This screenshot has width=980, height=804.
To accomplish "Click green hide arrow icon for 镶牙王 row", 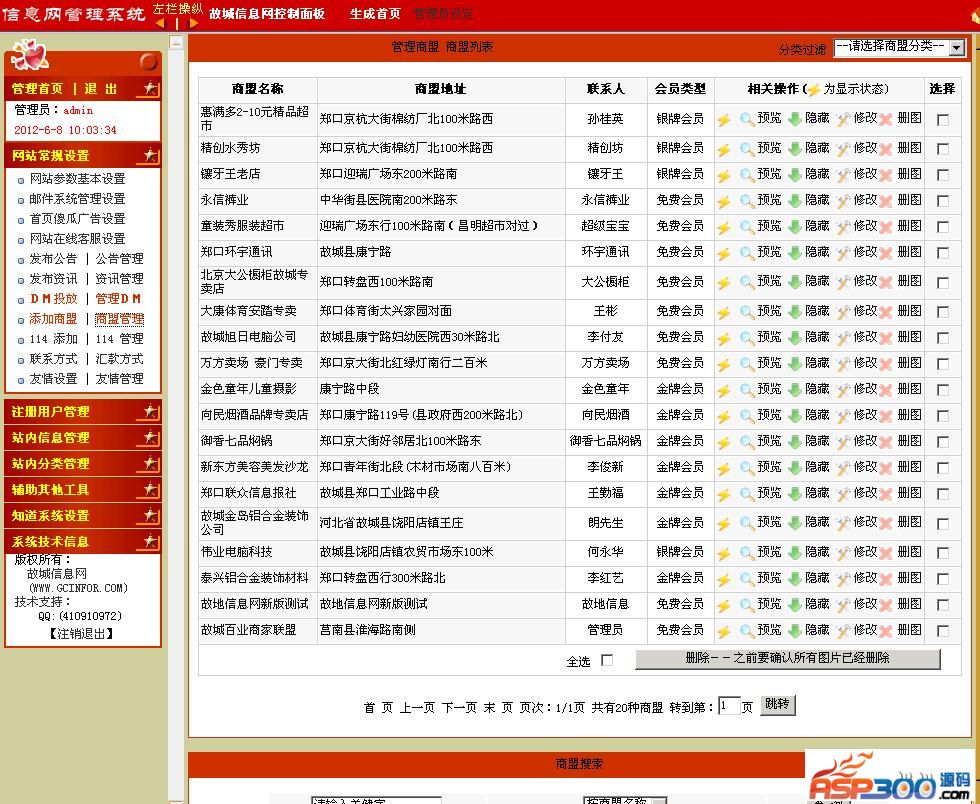I will [795, 174].
